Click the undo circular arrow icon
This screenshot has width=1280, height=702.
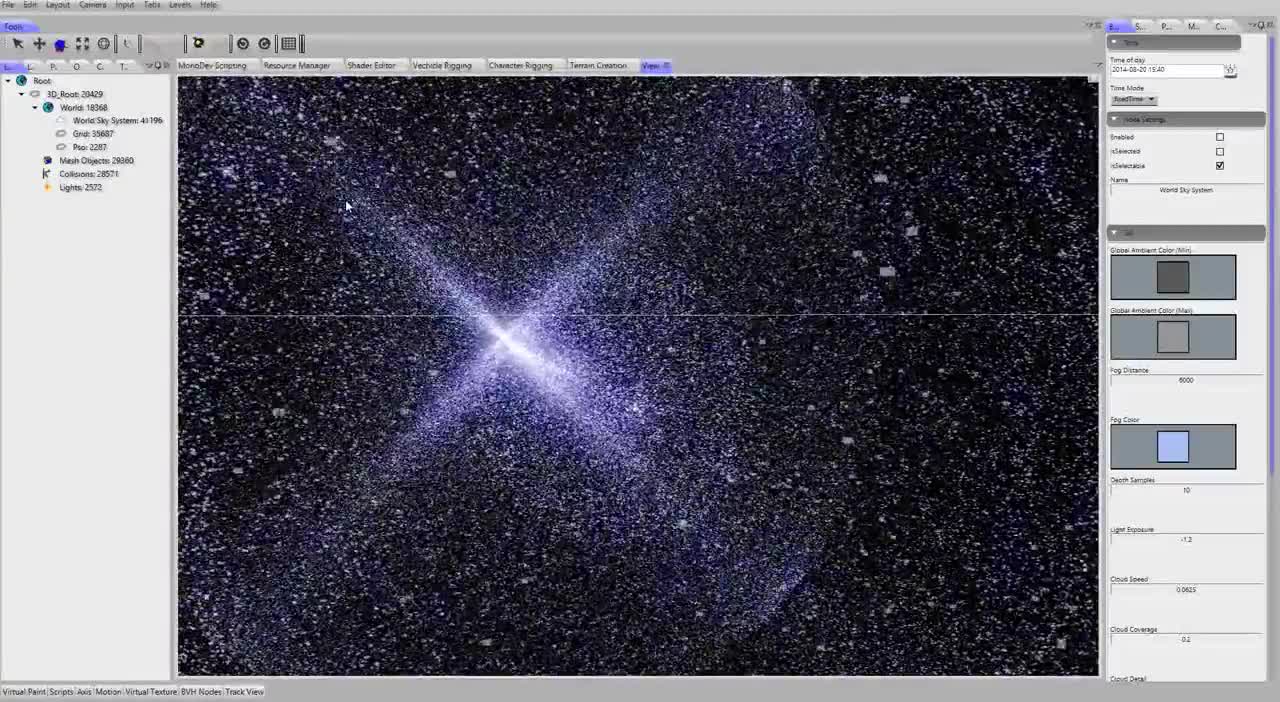point(242,44)
